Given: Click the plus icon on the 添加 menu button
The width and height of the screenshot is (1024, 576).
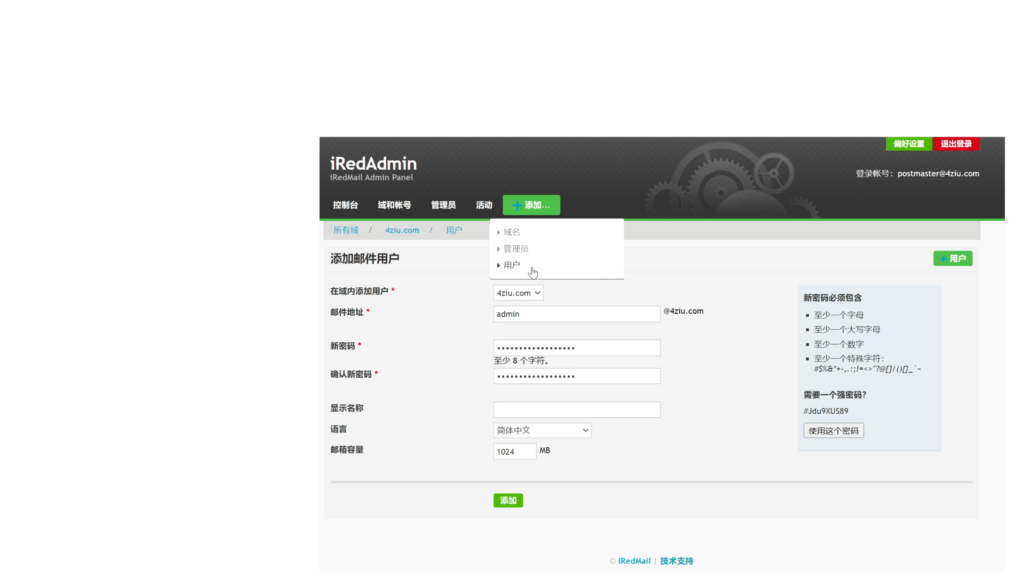Looking at the screenshot, I should coord(517,205).
